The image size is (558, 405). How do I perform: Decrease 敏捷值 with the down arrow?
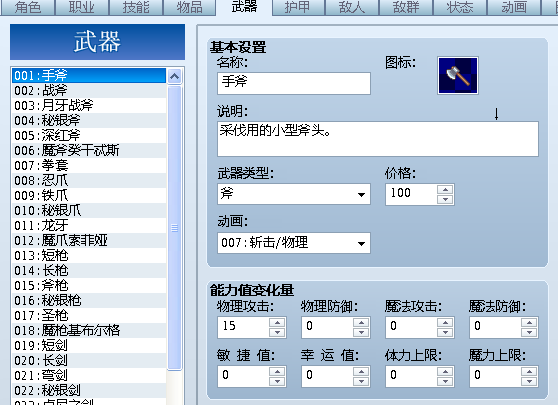coord(277,382)
